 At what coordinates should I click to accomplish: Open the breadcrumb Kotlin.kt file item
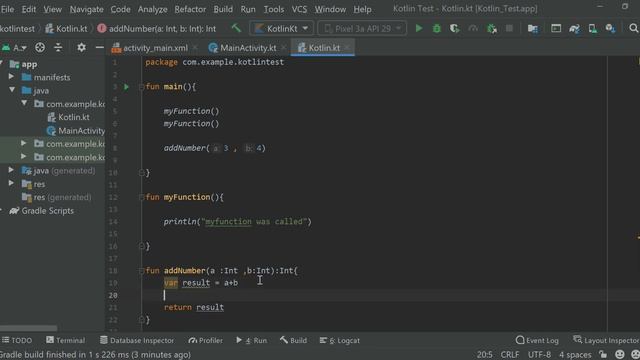point(67,29)
